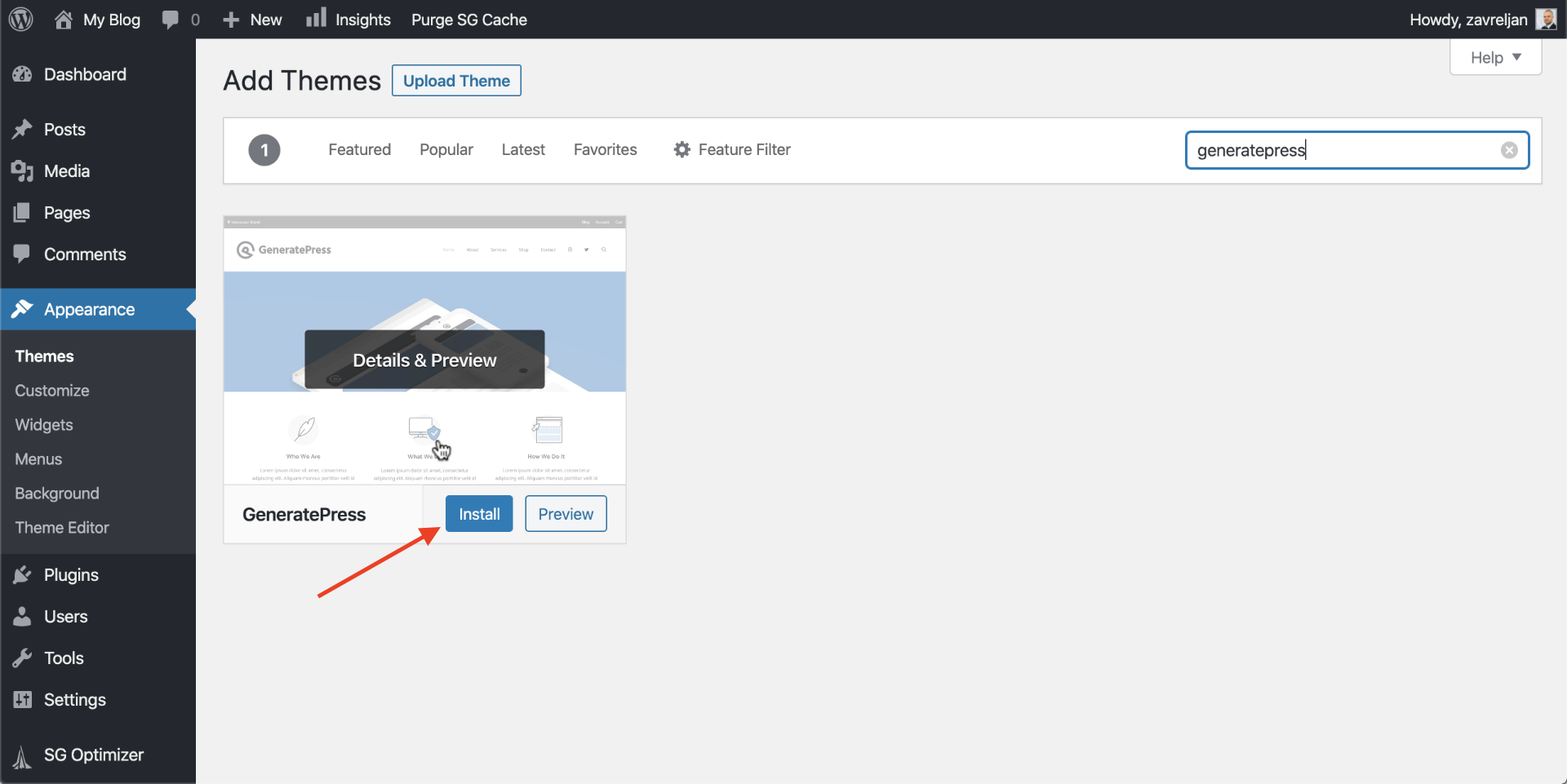The width and height of the screenshot is (1567, 784).
Task: Open the Dashboard menu item
Action: tap(98, 74)
